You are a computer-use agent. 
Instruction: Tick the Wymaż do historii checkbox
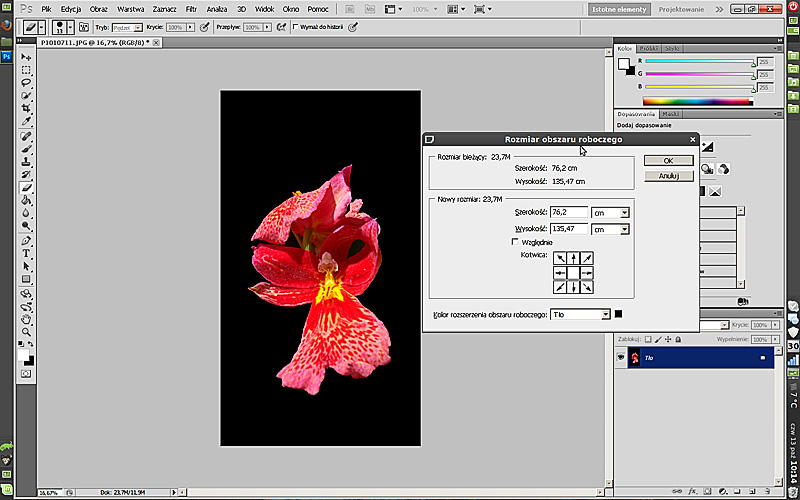295,27
